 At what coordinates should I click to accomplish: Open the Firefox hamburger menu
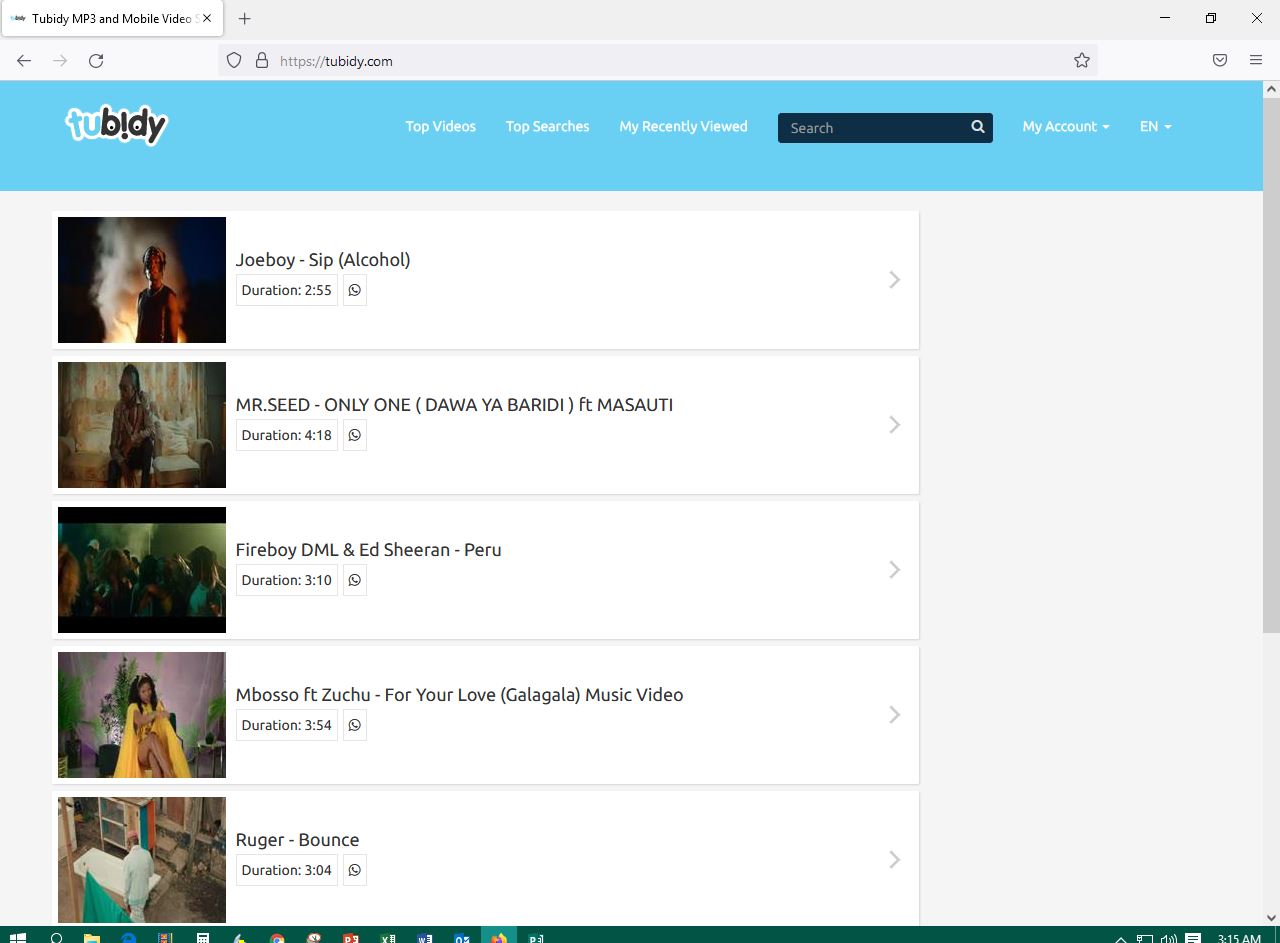pyautogui.click(x=1256, y=61)
